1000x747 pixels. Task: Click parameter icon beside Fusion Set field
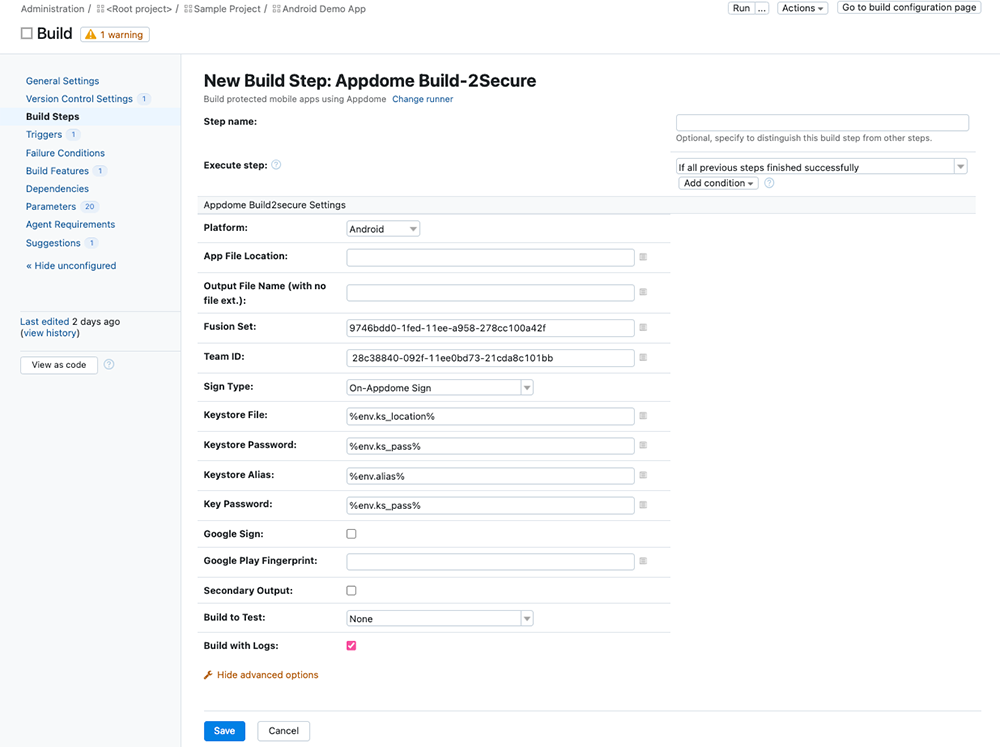tap(643, 328)
